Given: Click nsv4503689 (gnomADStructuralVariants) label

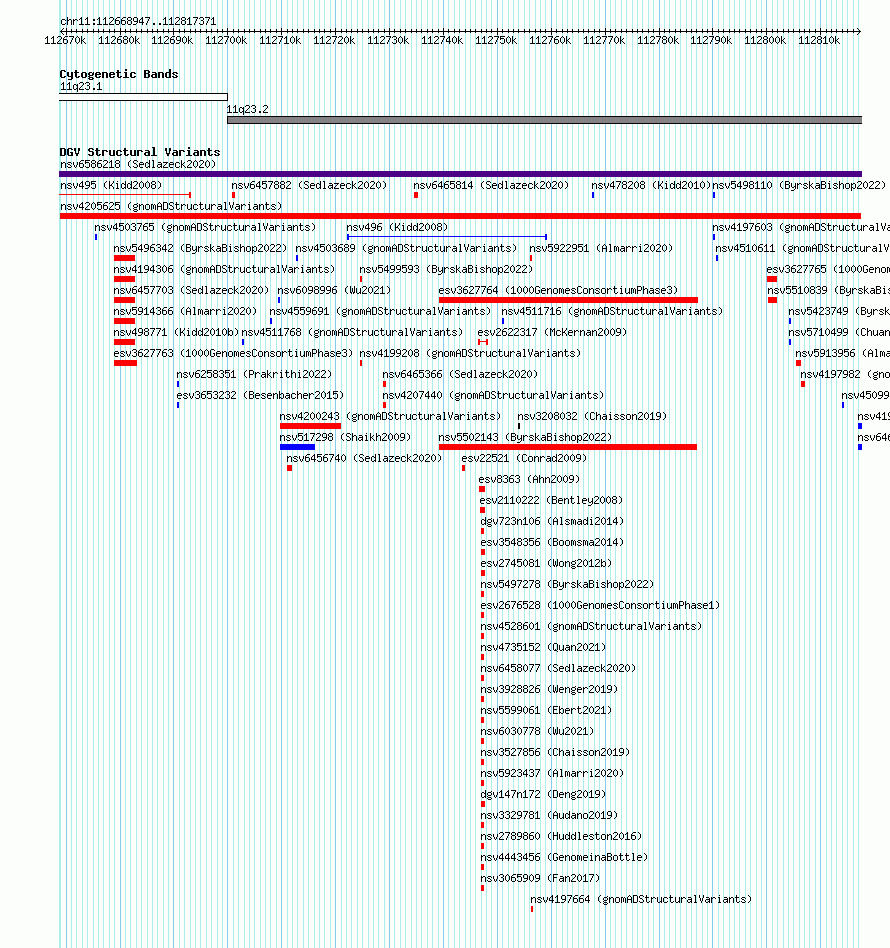Looking at the screenshot, I should [406, 248].
